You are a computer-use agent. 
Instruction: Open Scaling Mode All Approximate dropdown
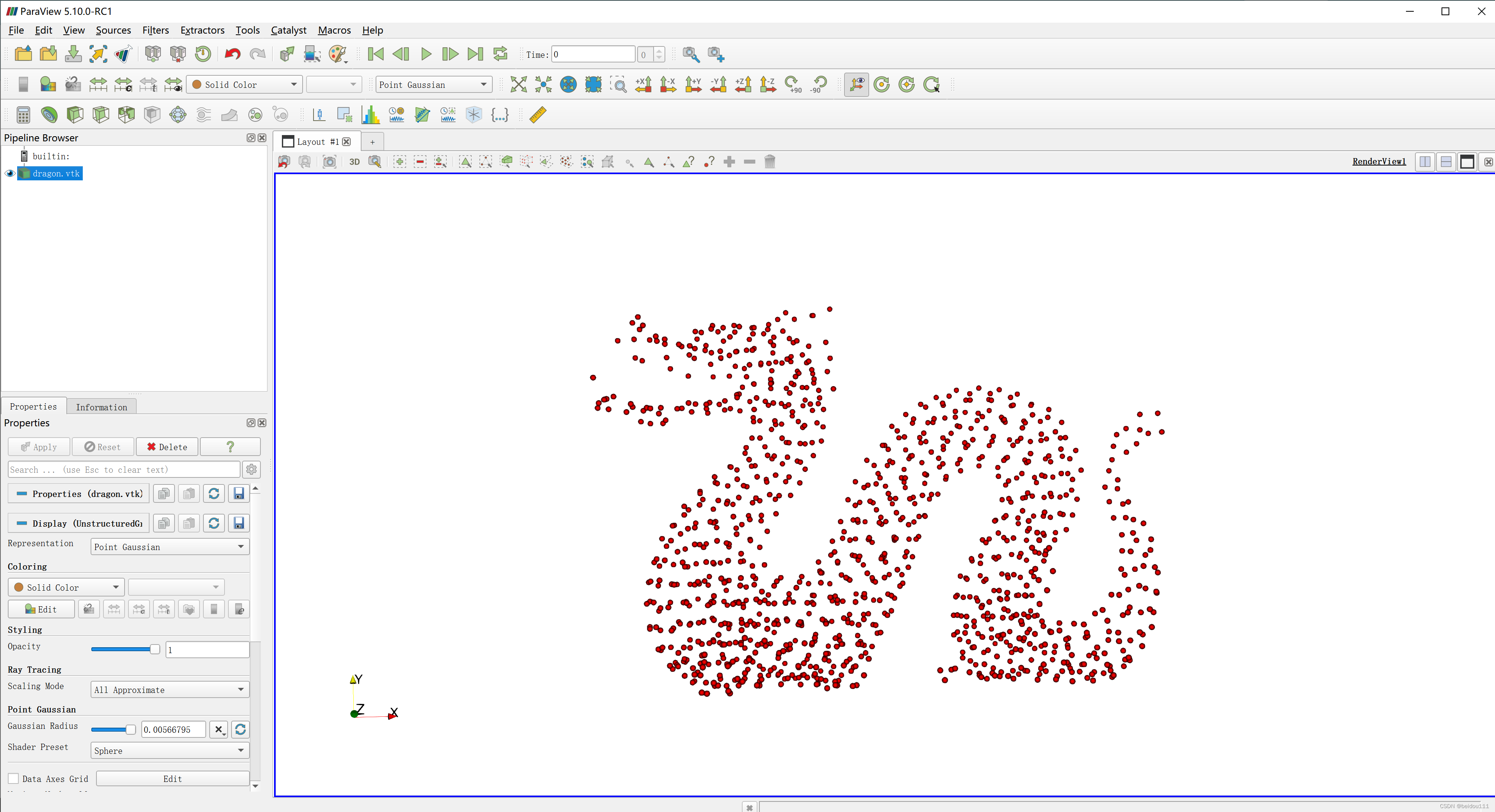click(169, 689)
